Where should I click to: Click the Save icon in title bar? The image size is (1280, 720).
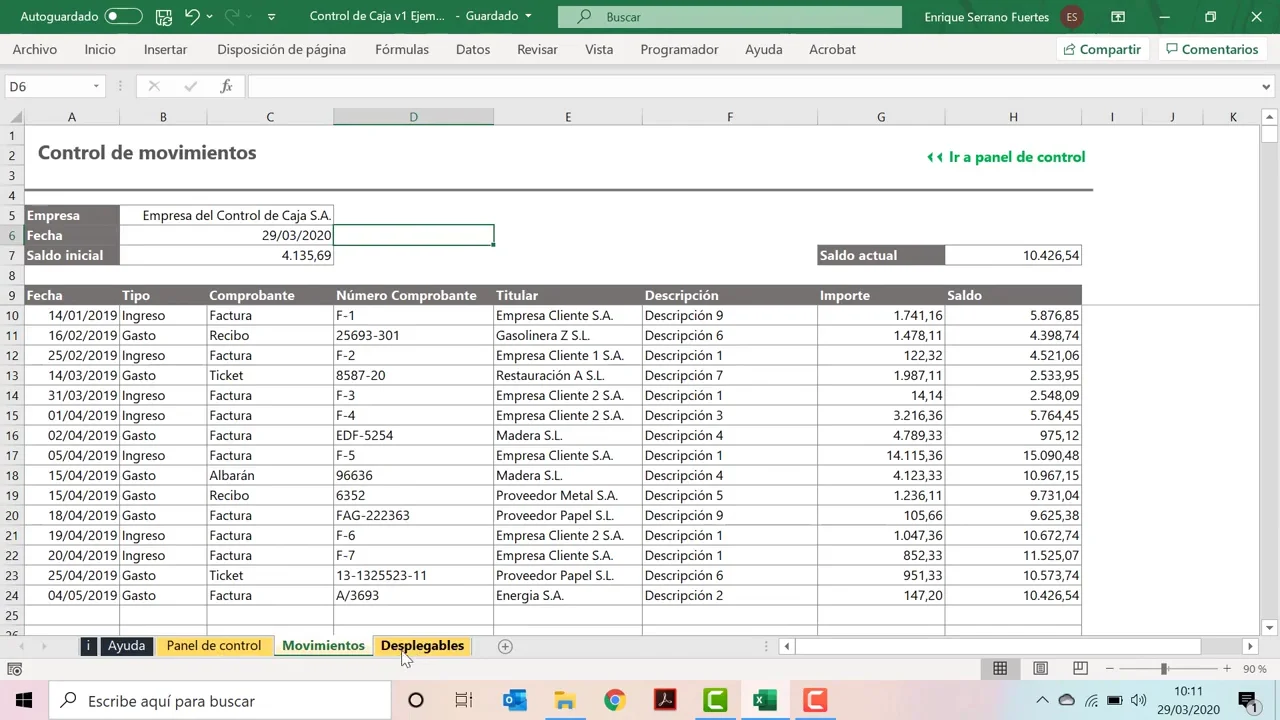pos(164,17)
